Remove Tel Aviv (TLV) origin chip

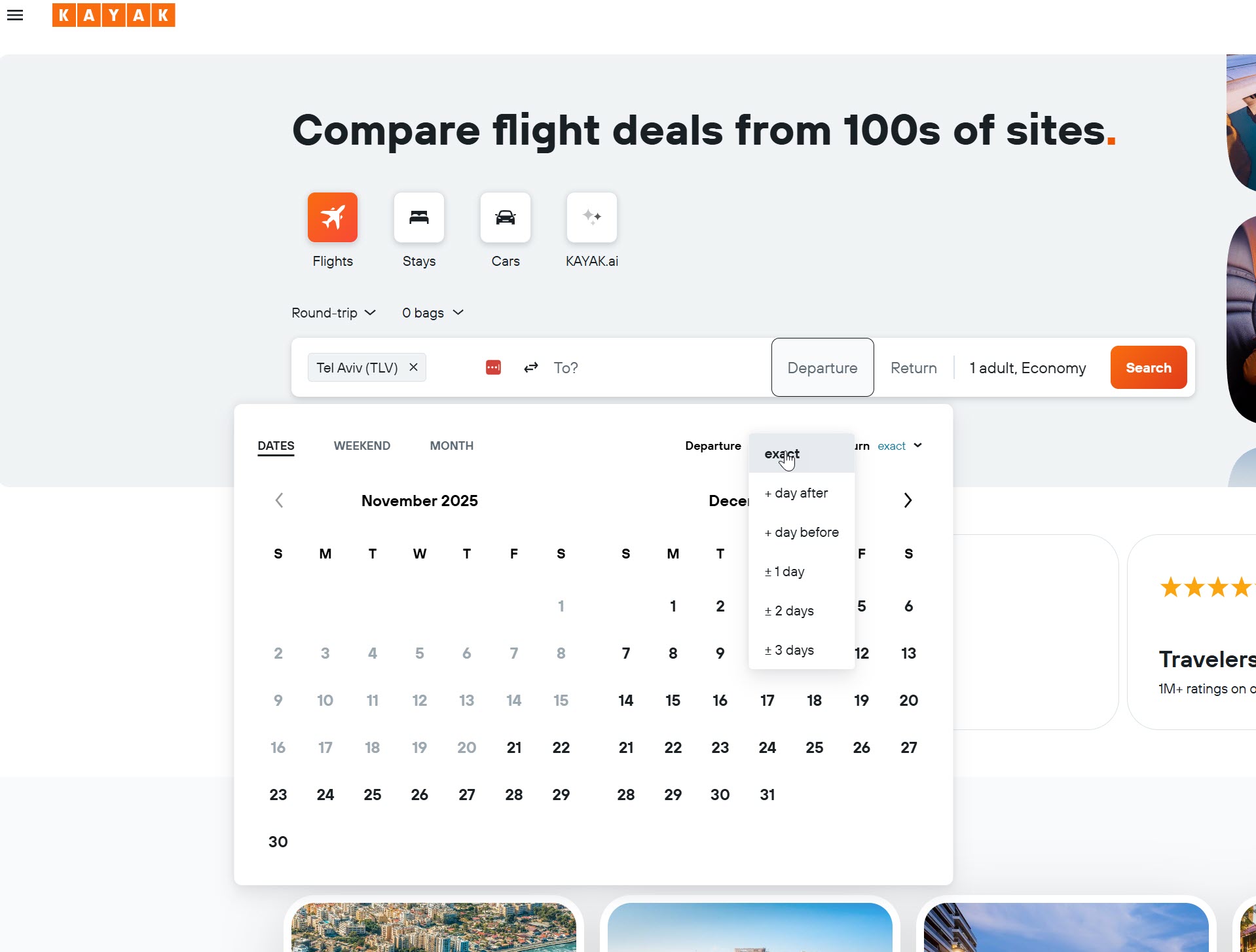(x=413, y=367)
